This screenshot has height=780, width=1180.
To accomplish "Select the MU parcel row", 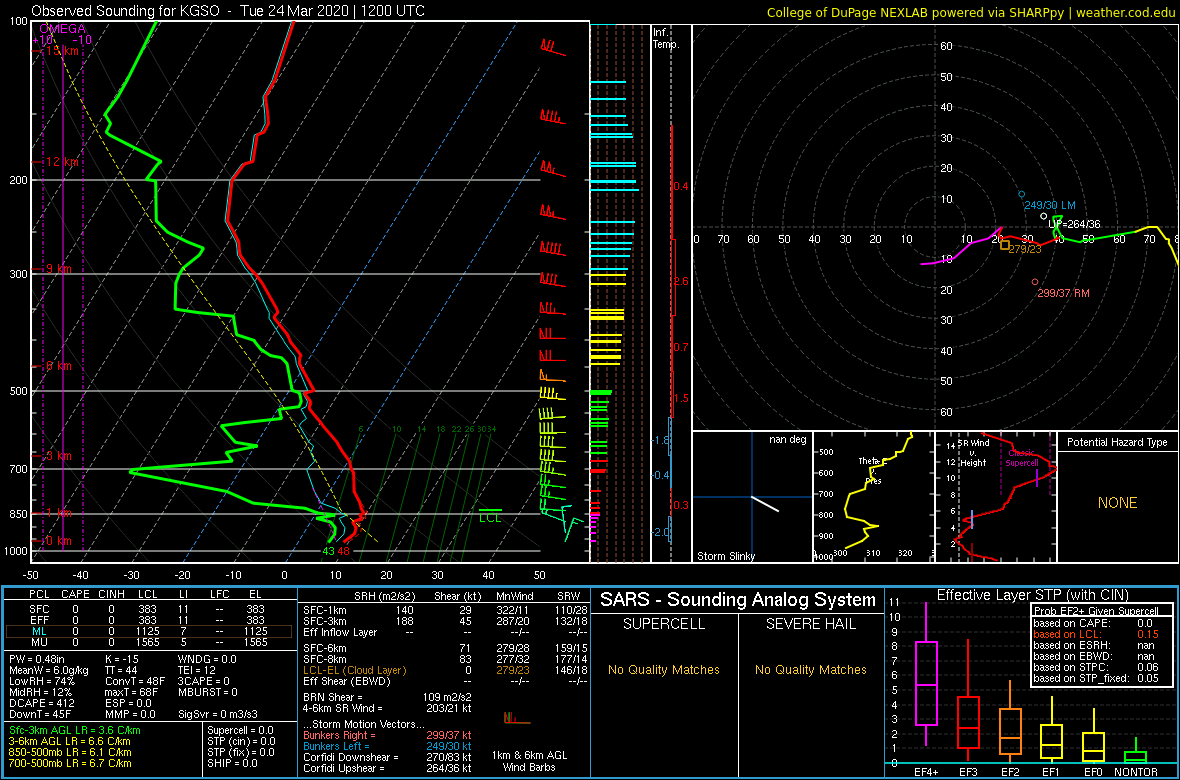I will pyautogui.click(x=149, y=643).
